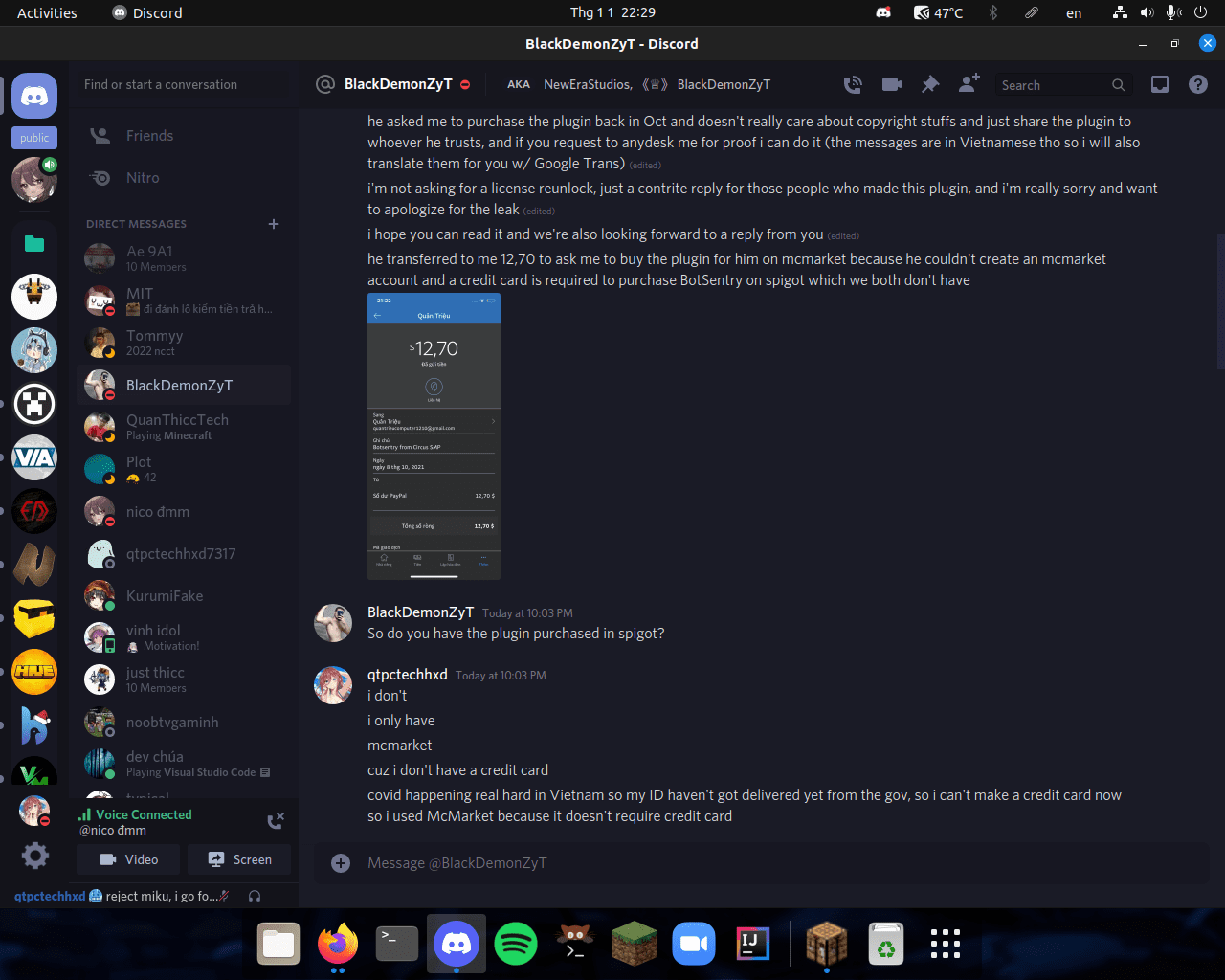Turn on Video in voice panel

pos(129,859)
